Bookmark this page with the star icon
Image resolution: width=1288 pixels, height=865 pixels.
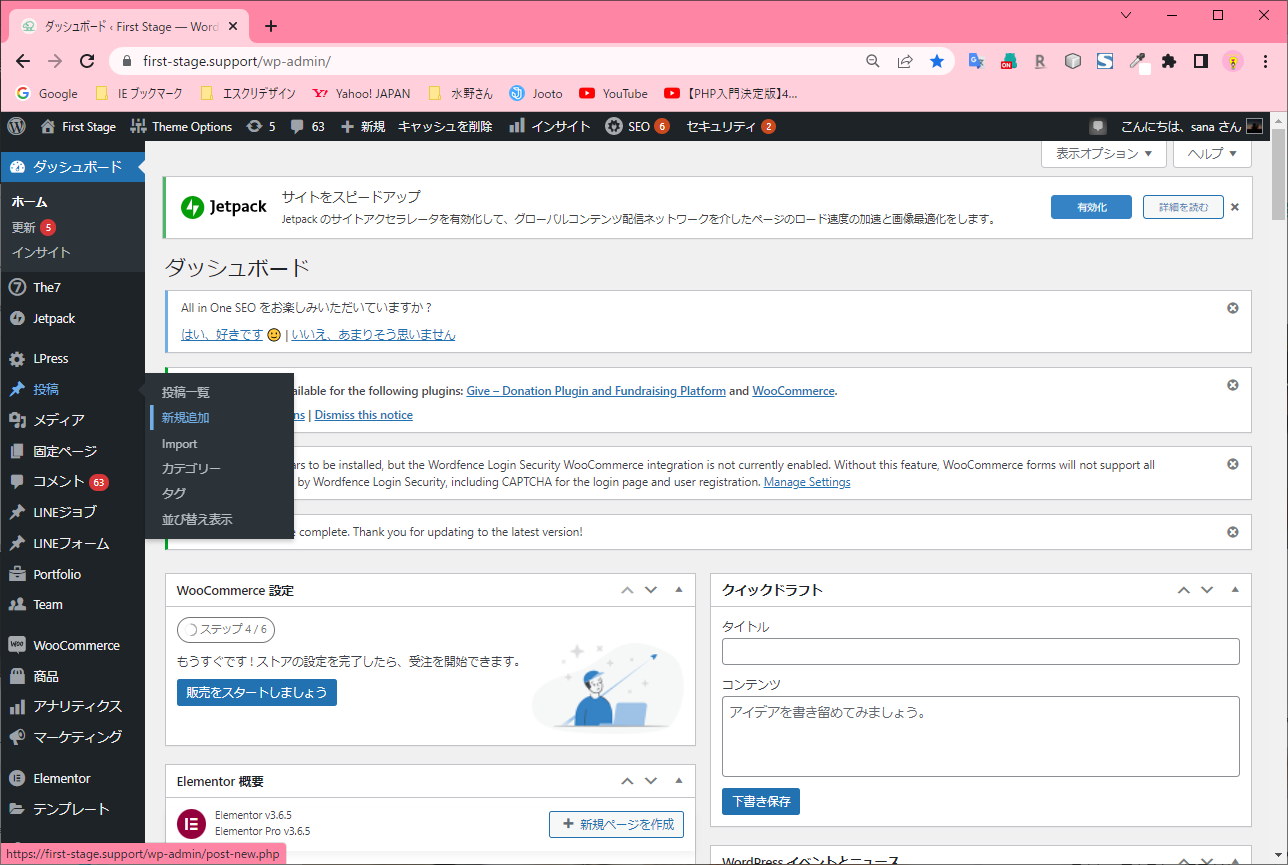click(936, 61)
